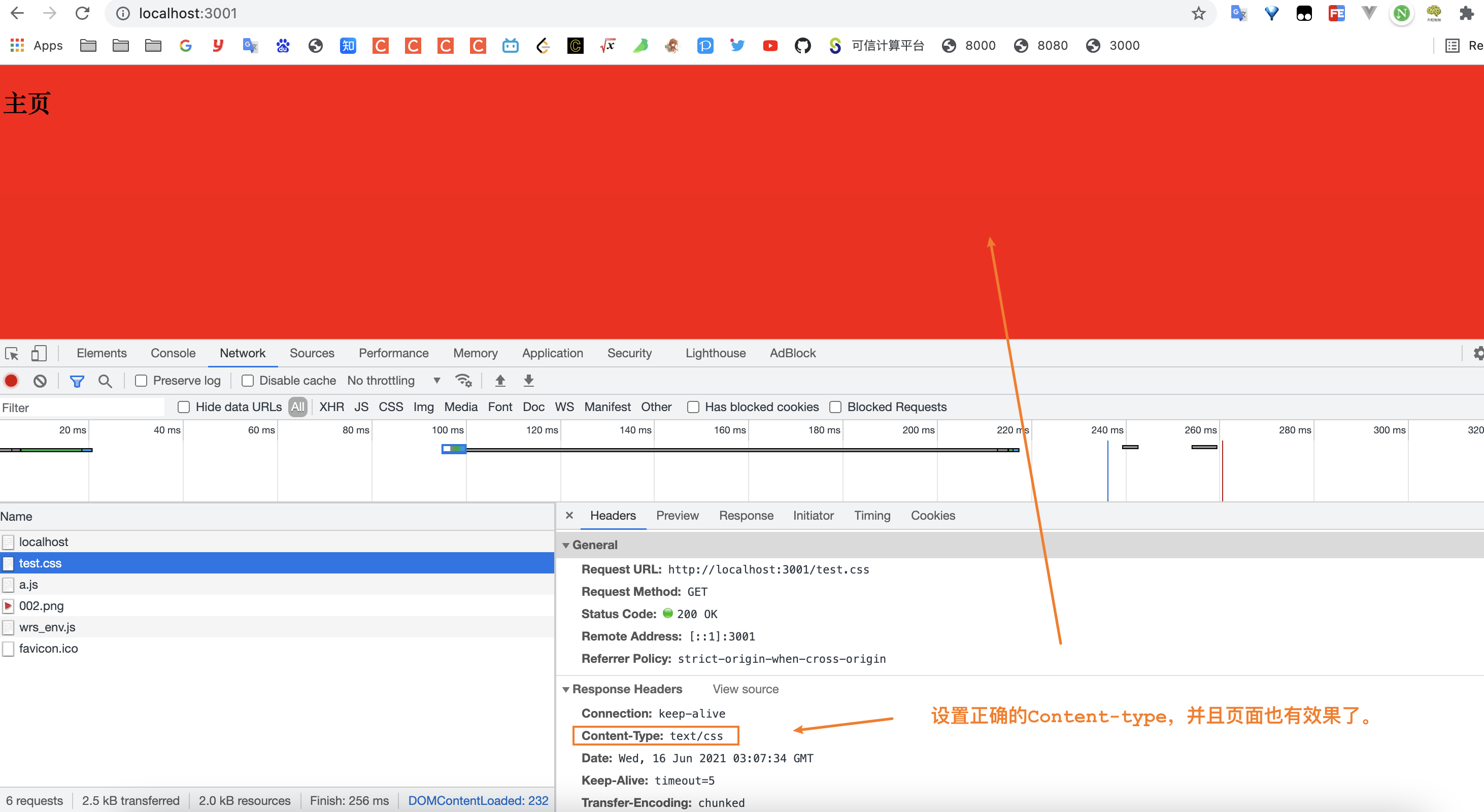Click the record network log button

(x=11, y=381)
